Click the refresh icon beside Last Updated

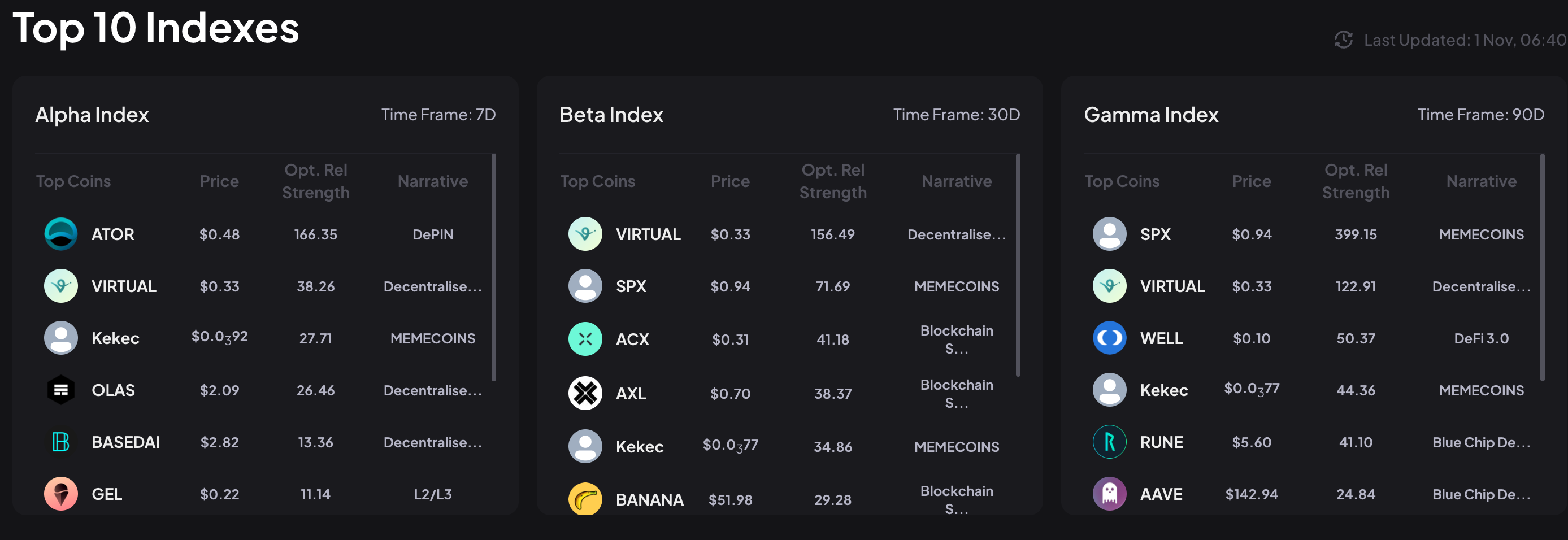tap(1343, 40)
